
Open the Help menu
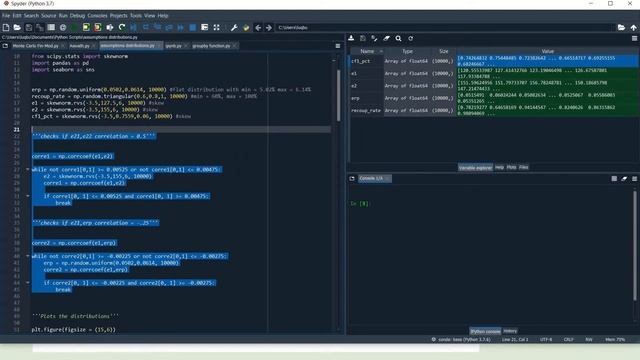pyautogui.click(x=163, y=16)
